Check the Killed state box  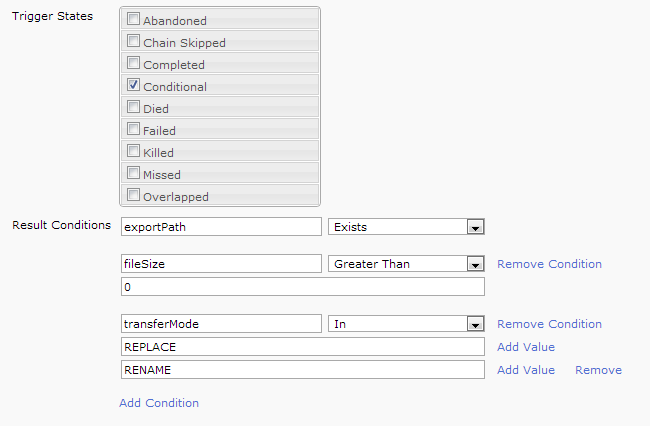[x=133, y=151]
